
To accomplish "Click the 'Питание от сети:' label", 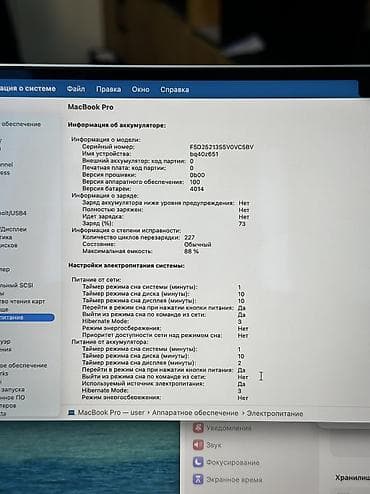I will point(96,280).
